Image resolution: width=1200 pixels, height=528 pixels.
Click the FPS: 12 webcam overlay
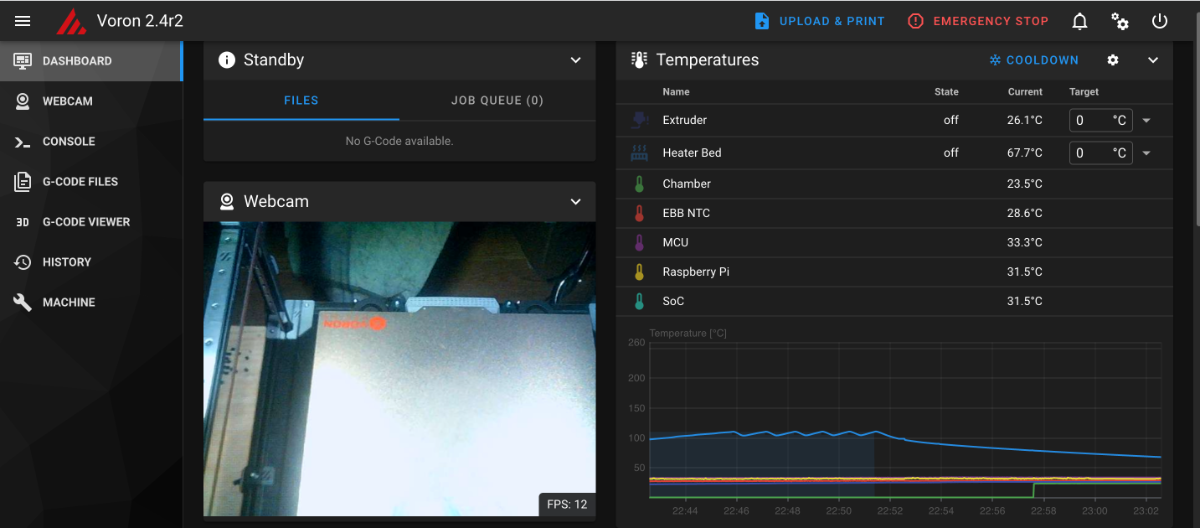567,505
